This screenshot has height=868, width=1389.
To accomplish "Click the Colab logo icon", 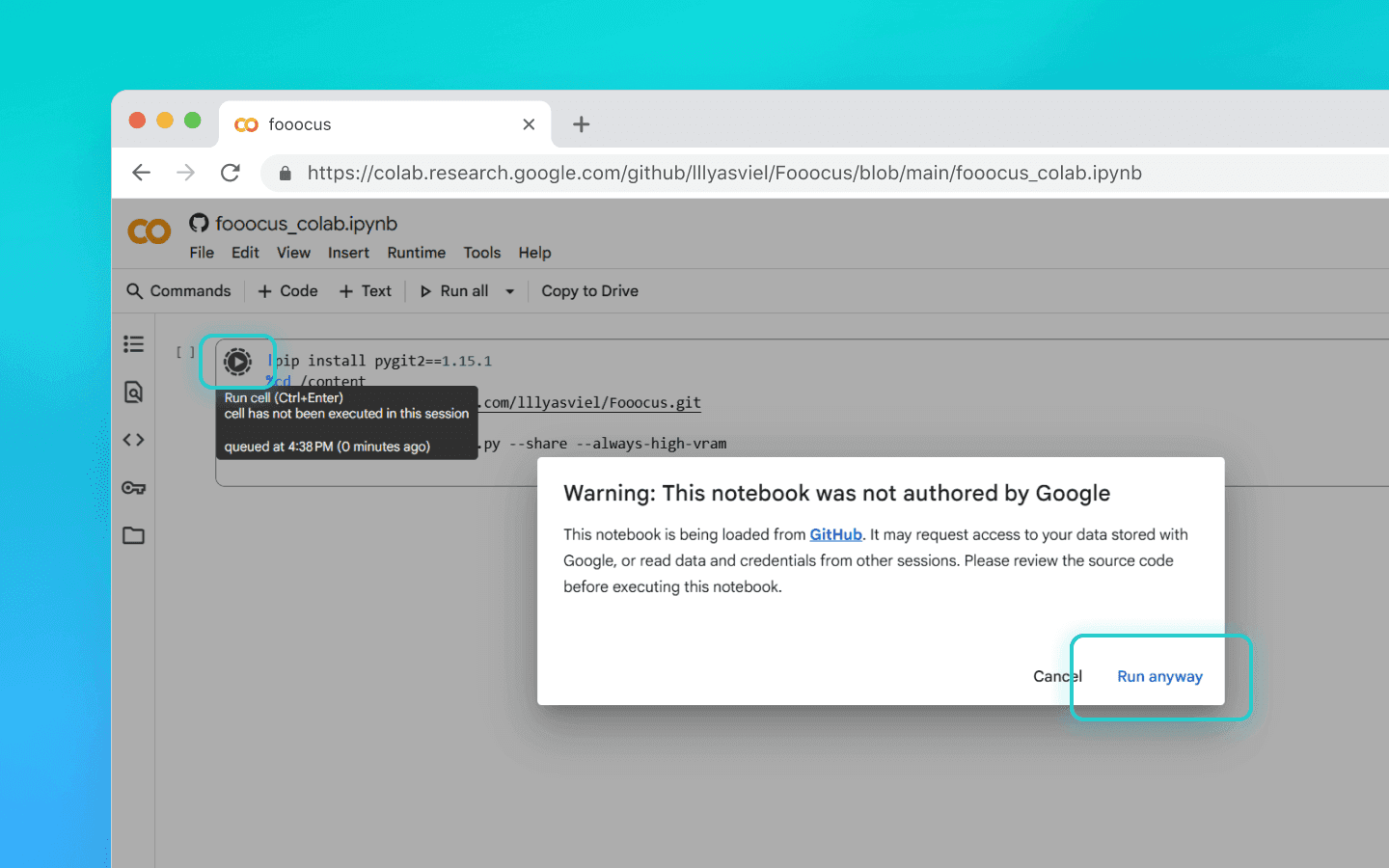I will point(150,231).
